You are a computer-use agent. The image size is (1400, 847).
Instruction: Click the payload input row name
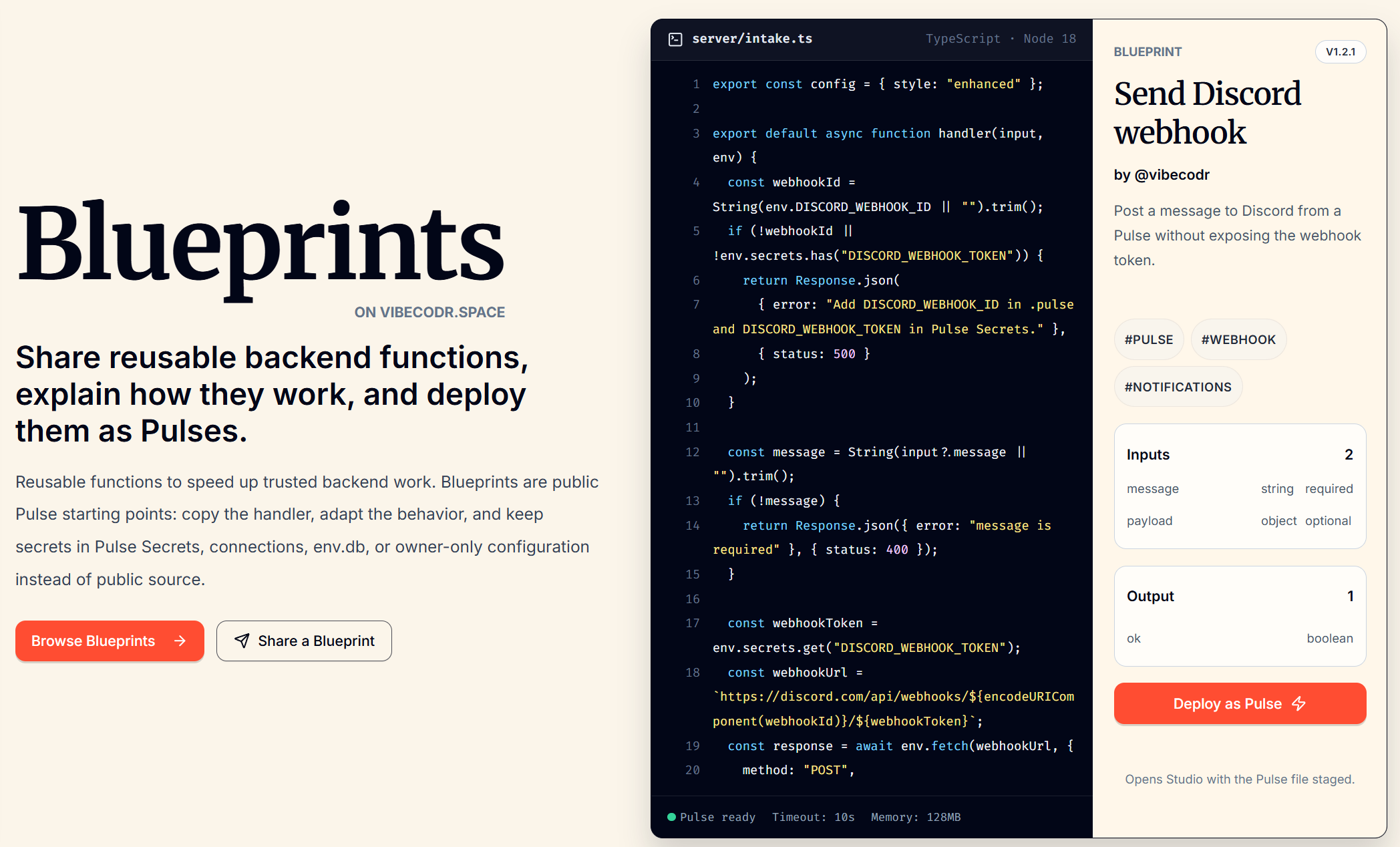(1150, 521)
